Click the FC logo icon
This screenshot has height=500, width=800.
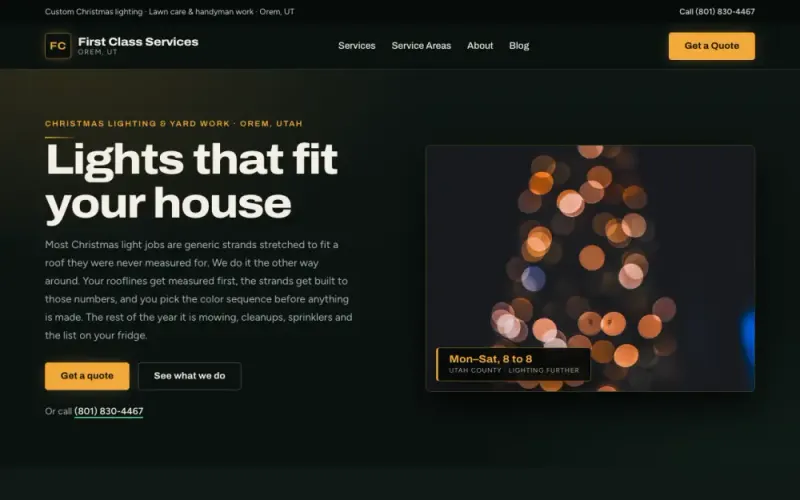(x=58, y=46)
